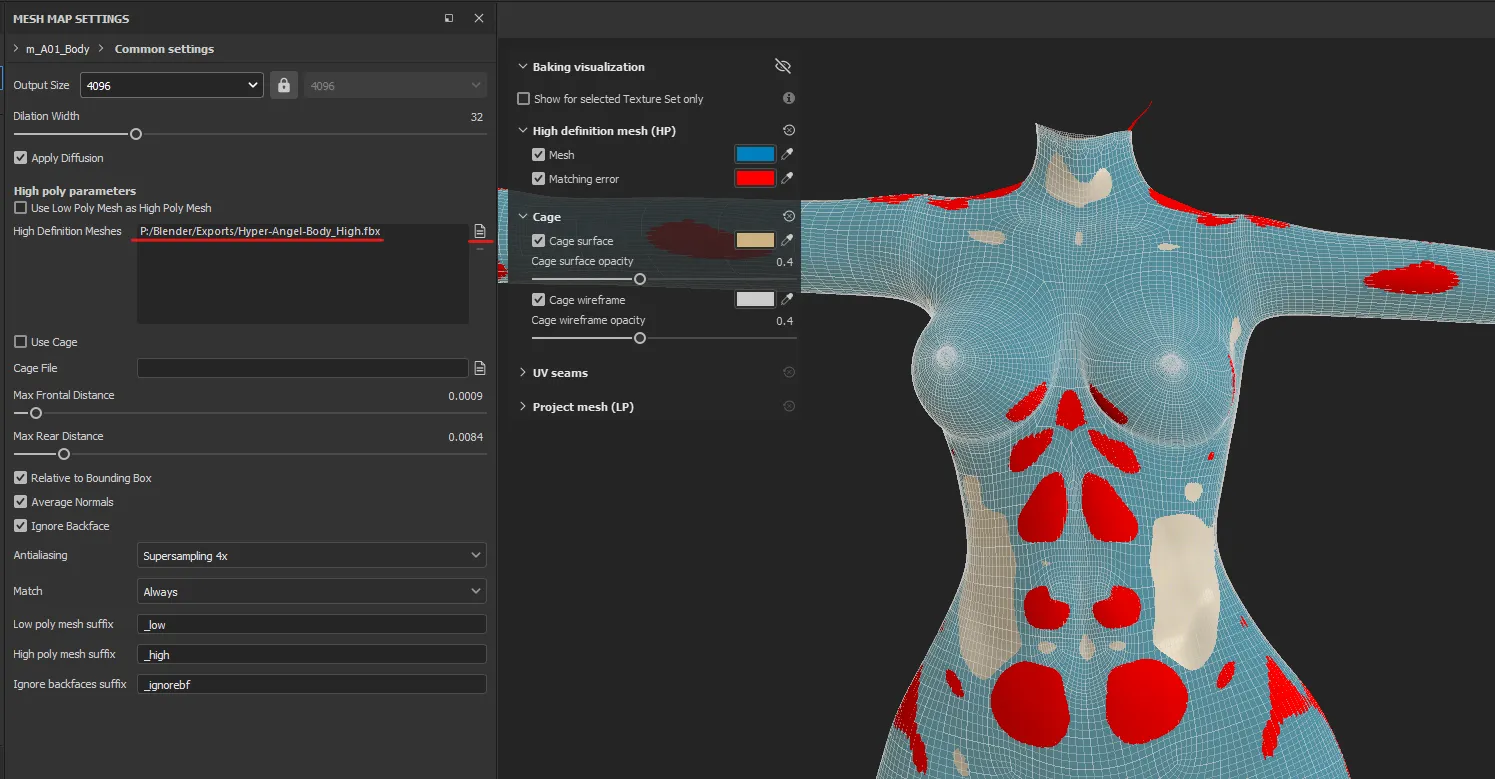Click the Max Rear Distance slider handle
The height and width of the screenshot is (779, 1495).
click(64, 454)
